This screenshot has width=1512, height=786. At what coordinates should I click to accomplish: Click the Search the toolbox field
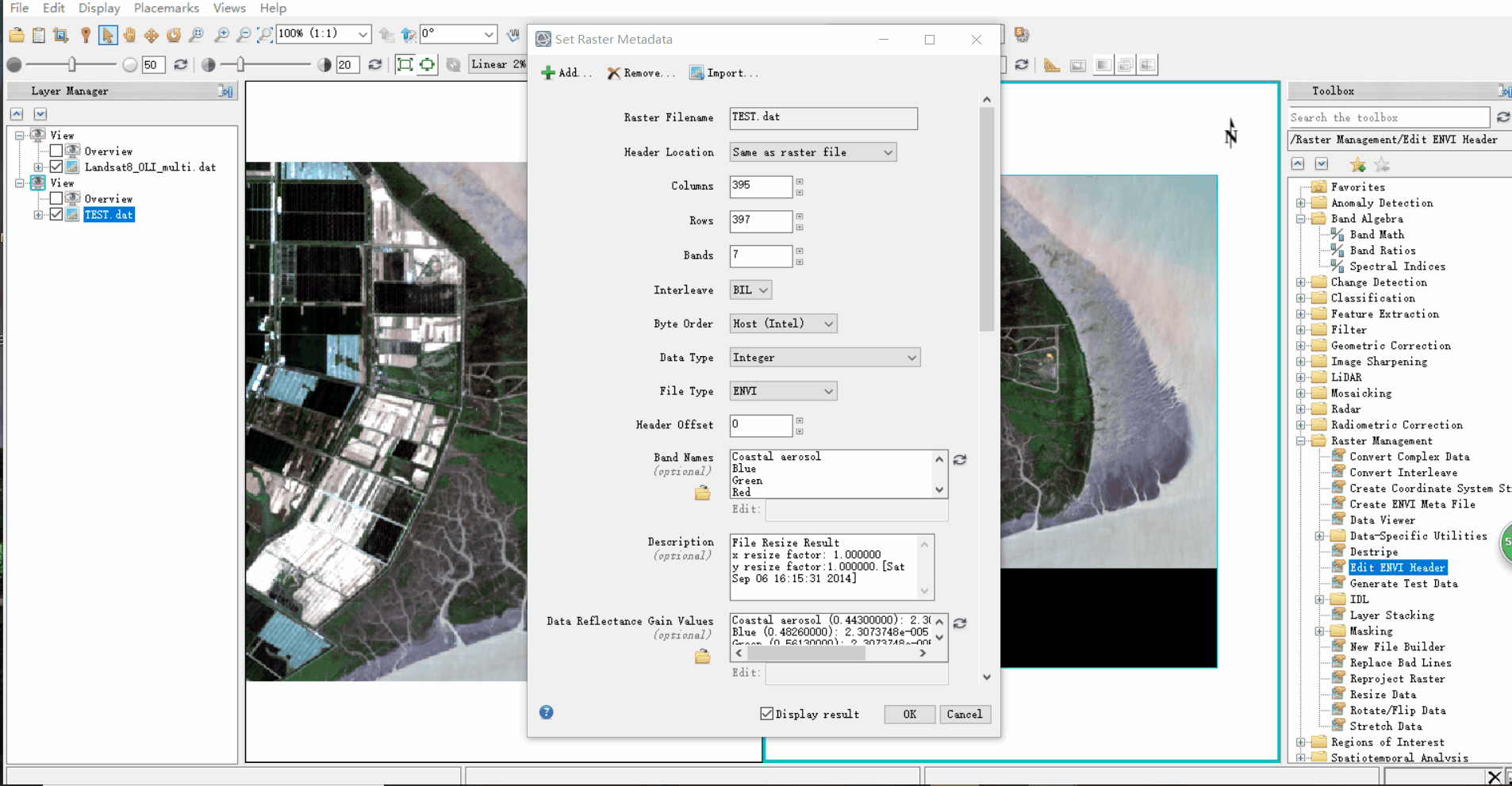(1389, 117)
